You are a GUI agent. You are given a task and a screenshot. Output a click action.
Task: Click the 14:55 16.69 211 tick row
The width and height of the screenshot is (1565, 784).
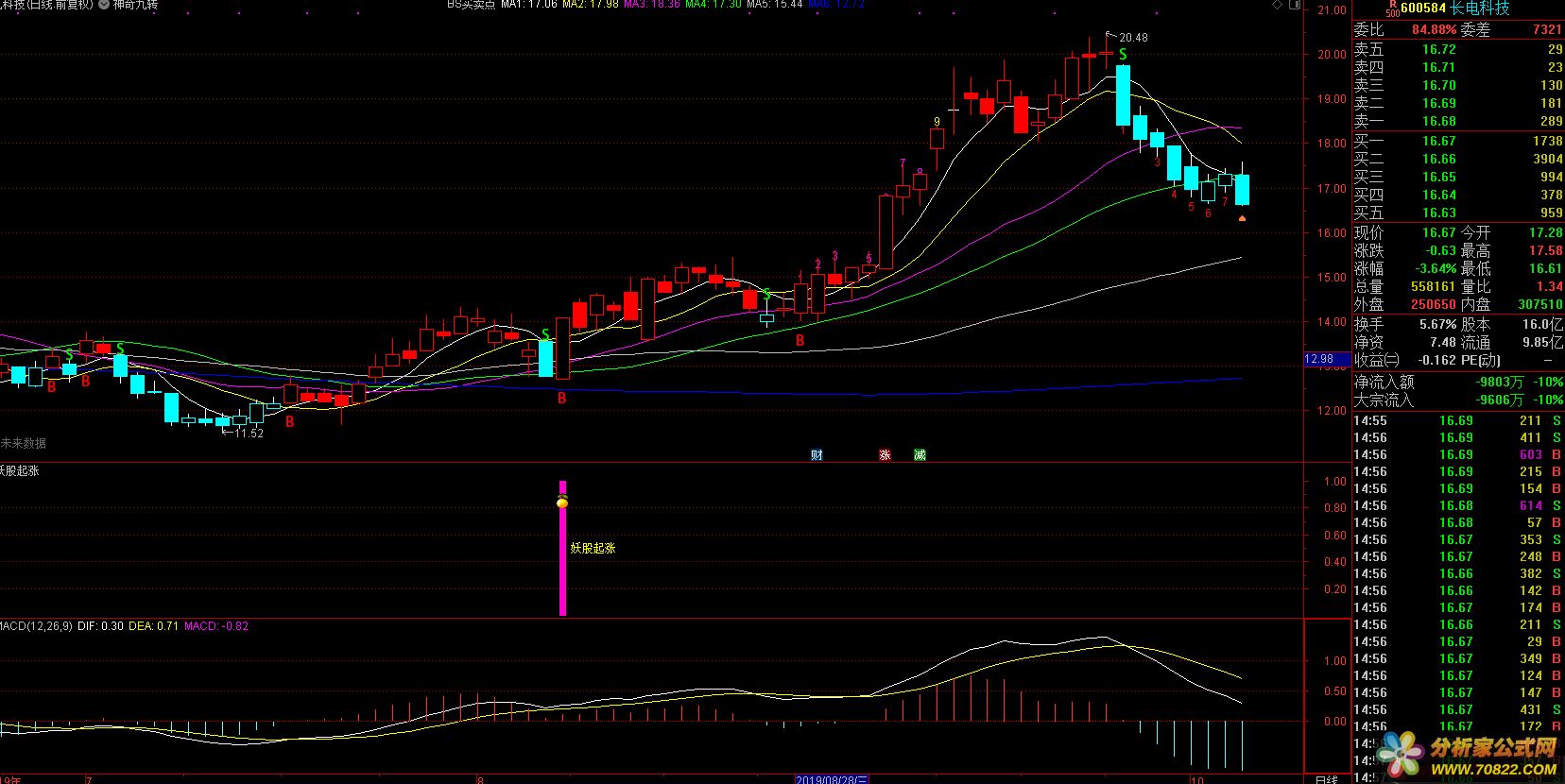tap(1458, 420)
